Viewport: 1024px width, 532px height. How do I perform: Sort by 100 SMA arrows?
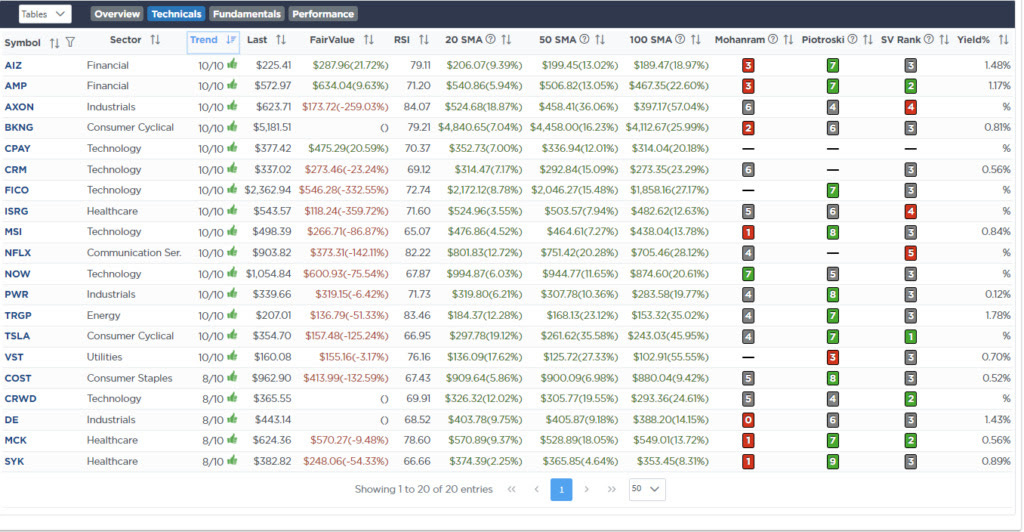click(696, 40)
